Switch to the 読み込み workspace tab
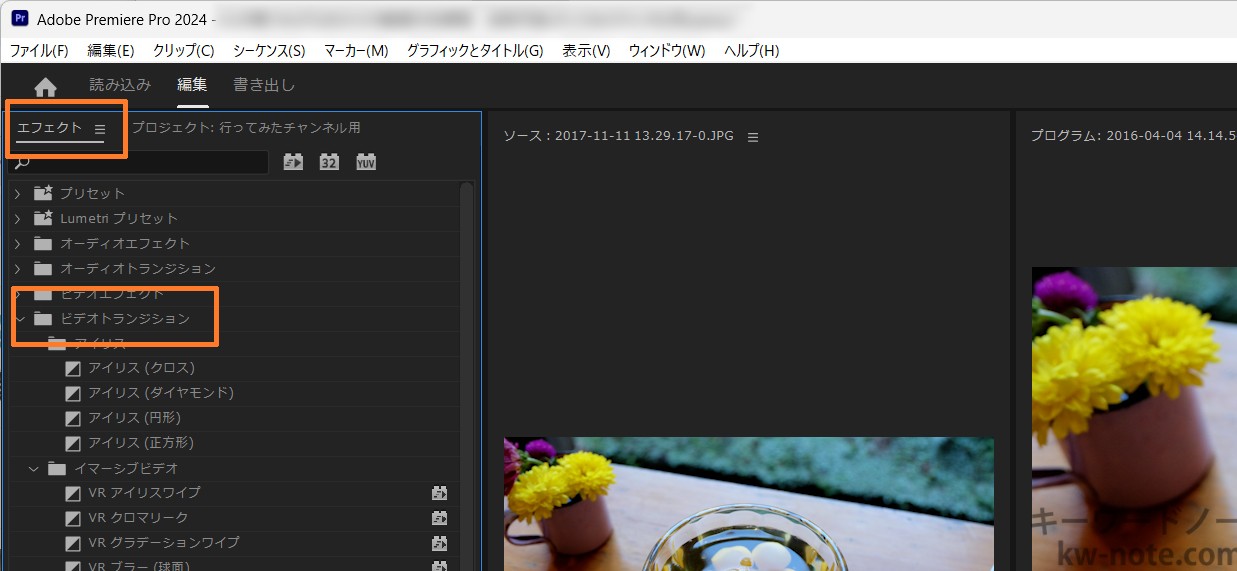Viewport: 1237px width, 571px height. pyautogui.click(x=120, y=85)
